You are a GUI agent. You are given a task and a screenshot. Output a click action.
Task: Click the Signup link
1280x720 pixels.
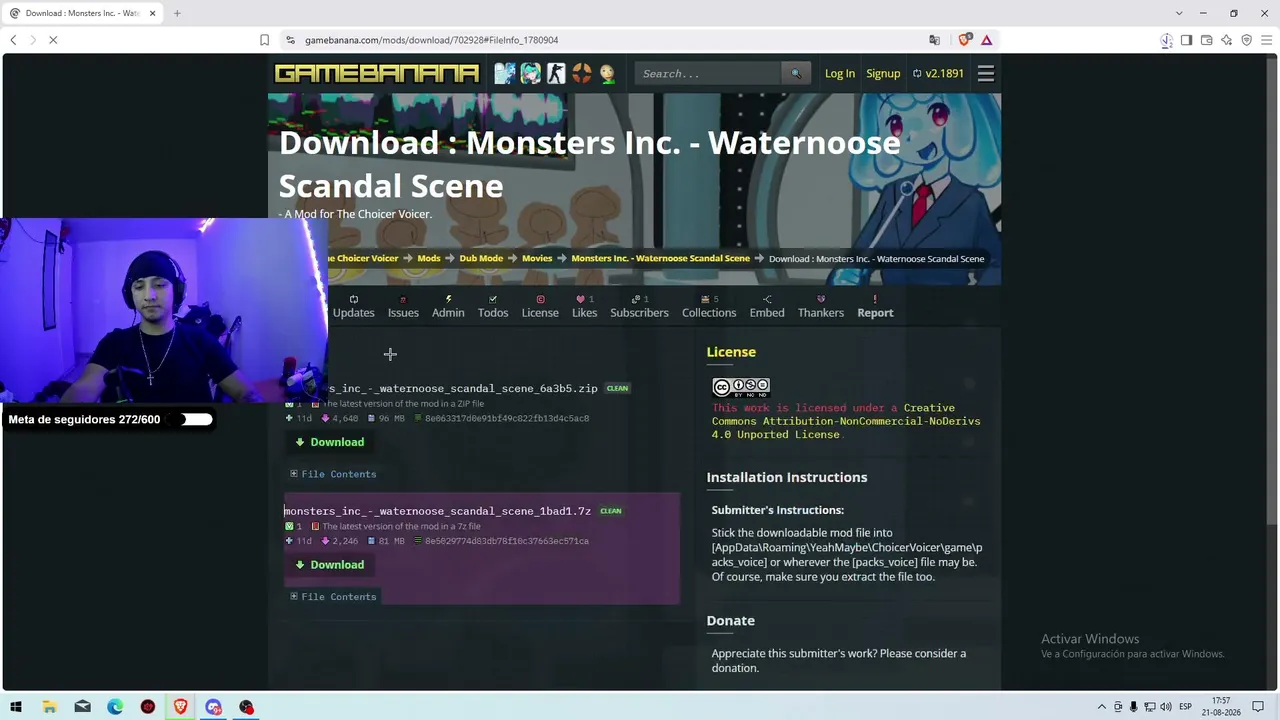883,73
